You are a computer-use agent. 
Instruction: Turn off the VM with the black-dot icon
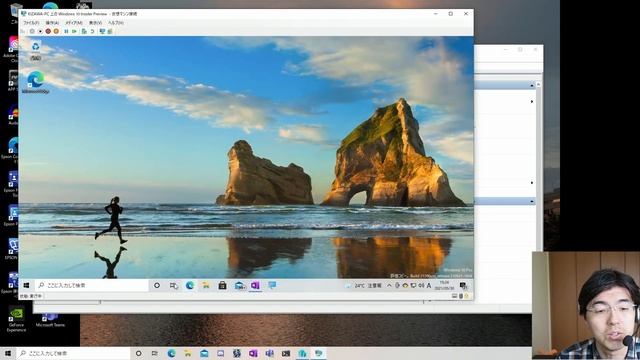(40, 31)
